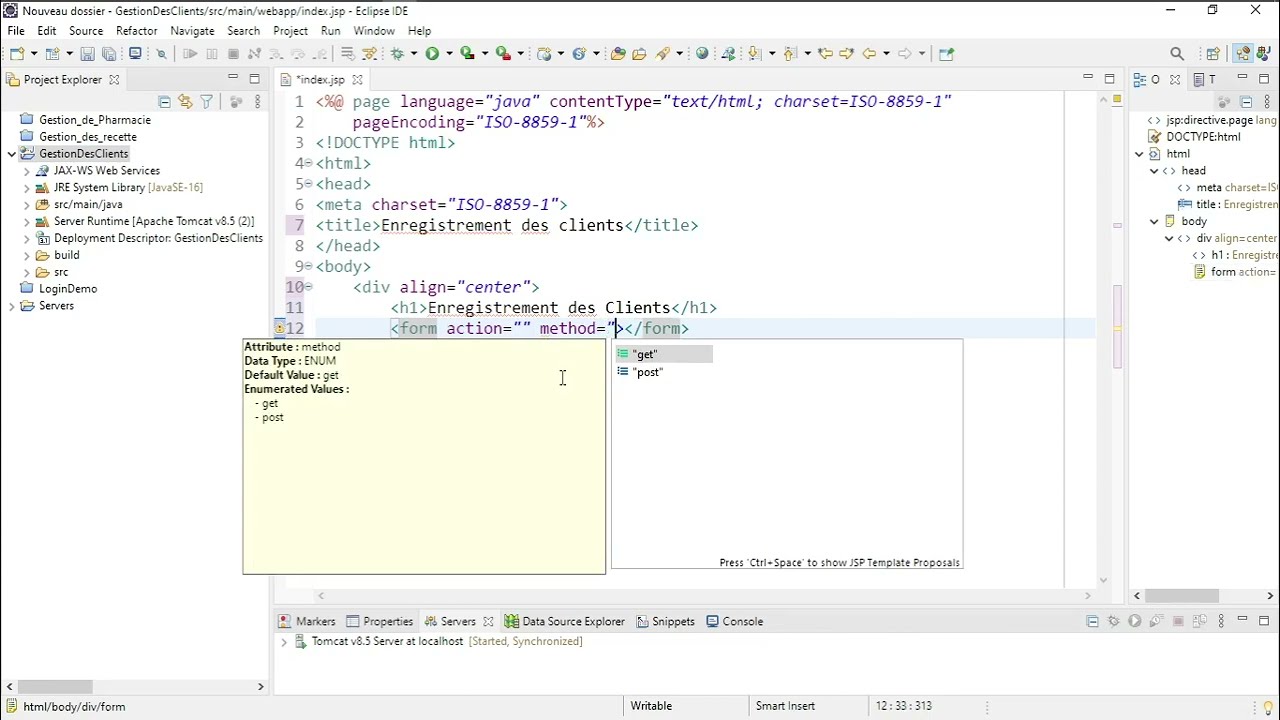Open the File menu
Viewport: 1280px width, 720px height.
coord(16,31)
